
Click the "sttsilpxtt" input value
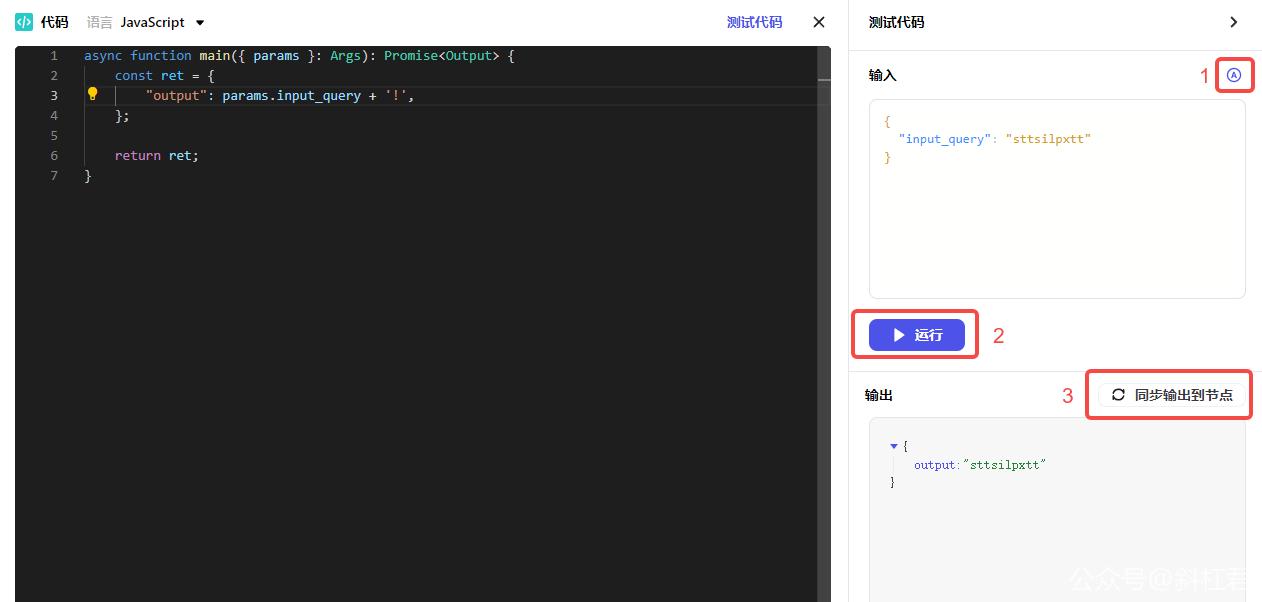coord(1048,139)
